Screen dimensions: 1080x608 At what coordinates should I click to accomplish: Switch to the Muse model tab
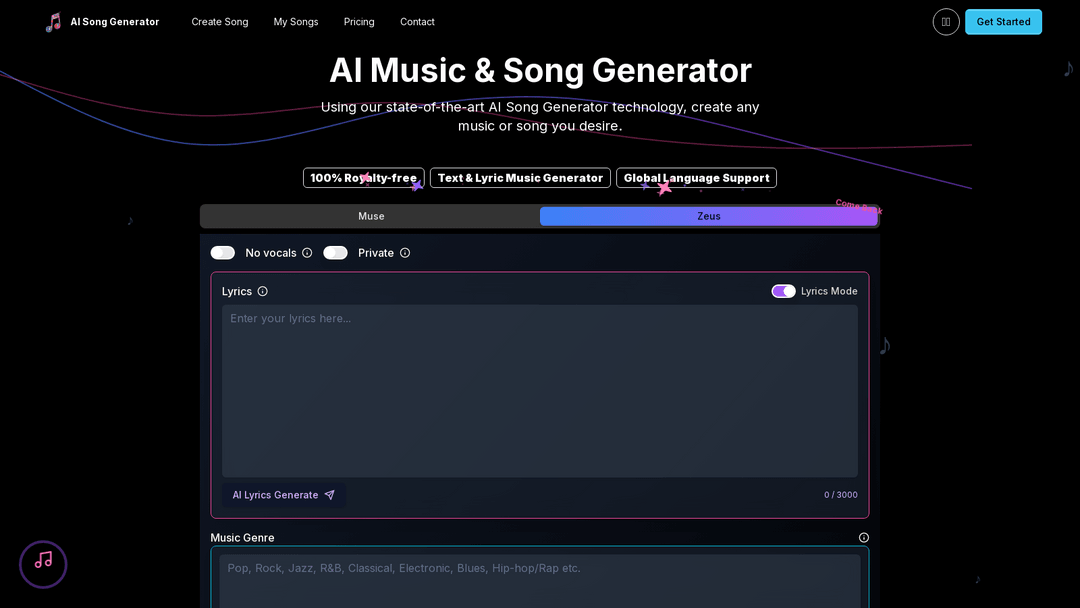[x=371, y=216]
